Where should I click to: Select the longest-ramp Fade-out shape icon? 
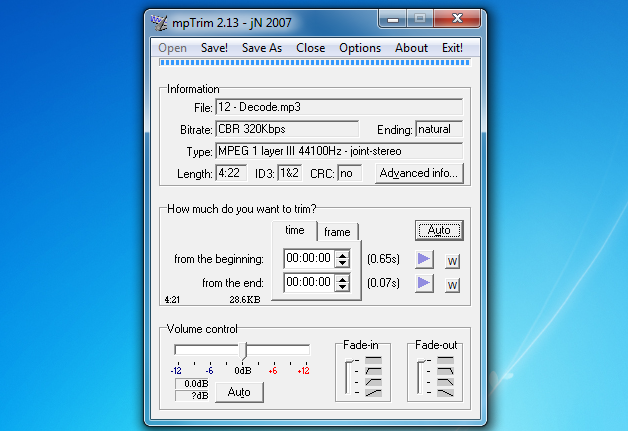[445, 393]
